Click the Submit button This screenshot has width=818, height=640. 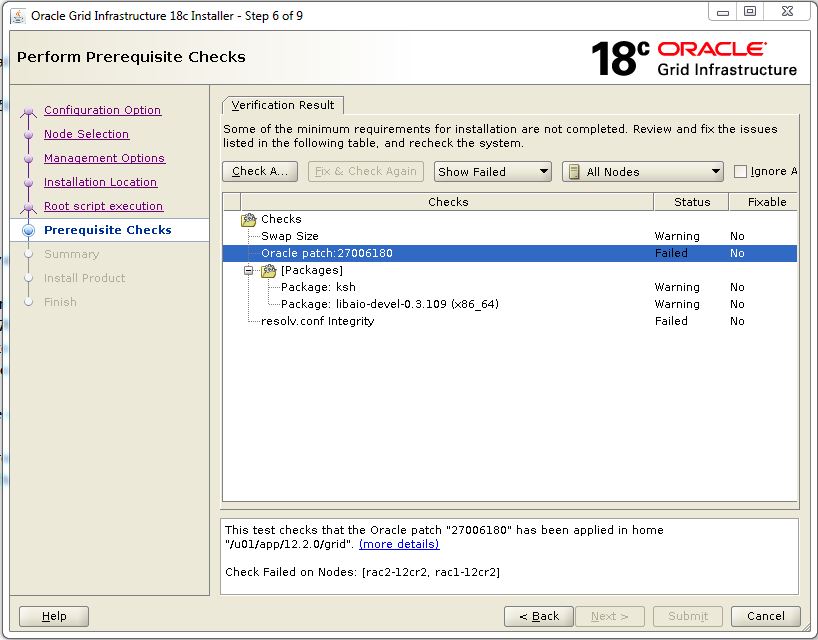688,616
